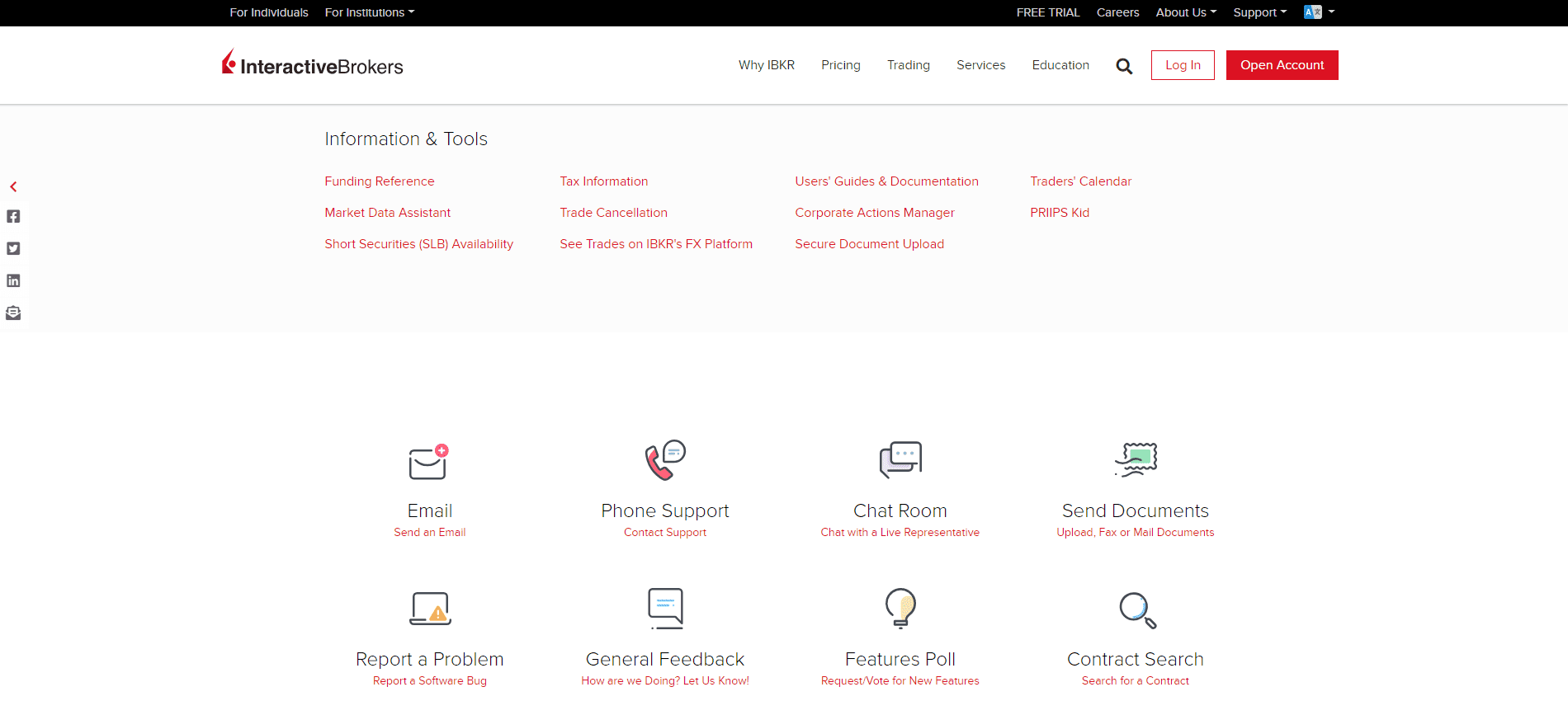Click the Send Documents stamp icon
The width and height of the screenshot is (1568, 701).
(1136, 460)
